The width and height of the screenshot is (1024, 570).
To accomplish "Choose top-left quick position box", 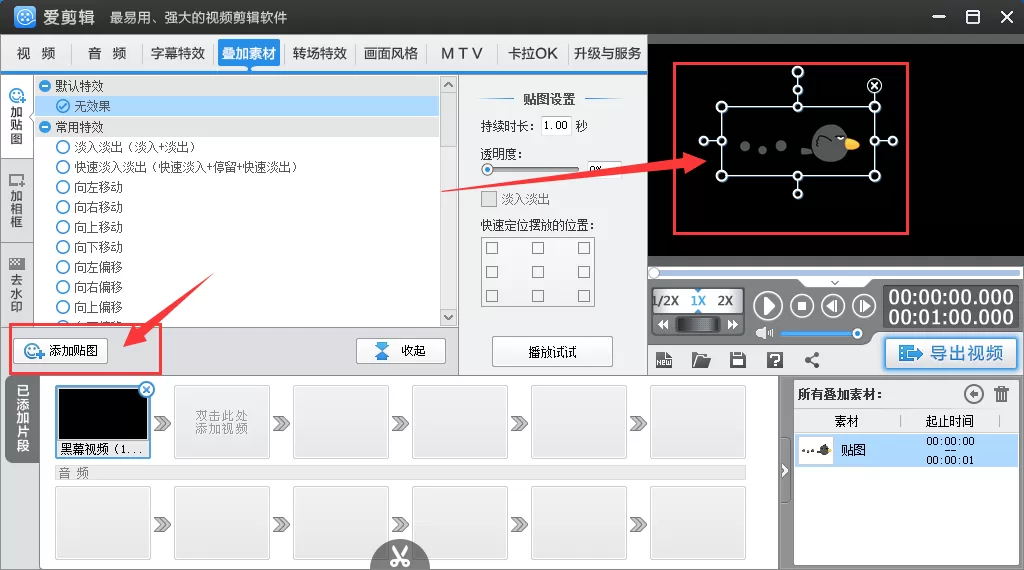I will pyautogui.click(x=492, y=248).
